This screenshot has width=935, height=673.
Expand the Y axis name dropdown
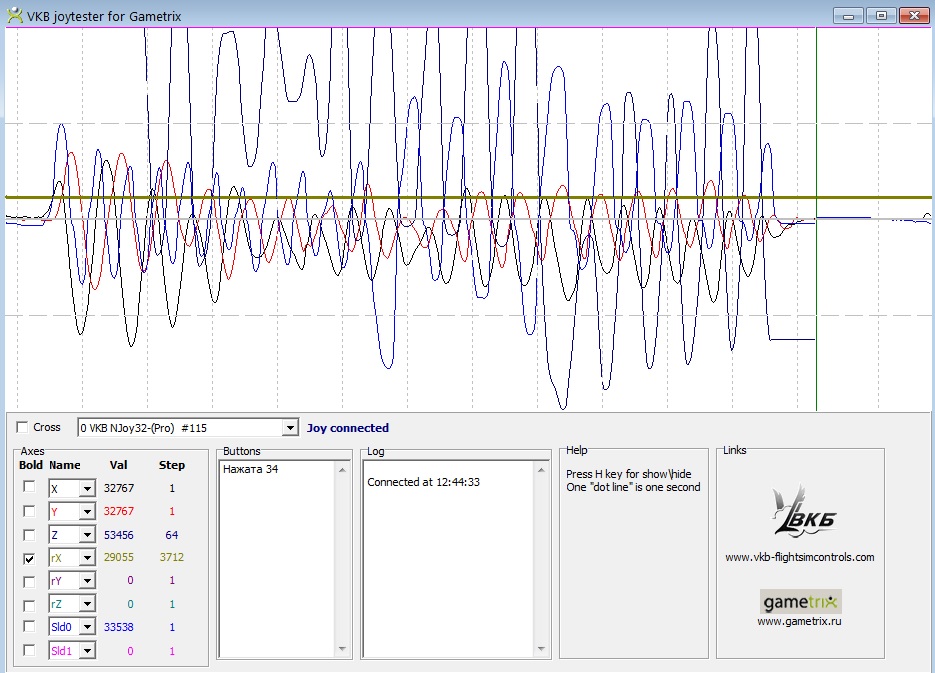[x=87, y=512]
